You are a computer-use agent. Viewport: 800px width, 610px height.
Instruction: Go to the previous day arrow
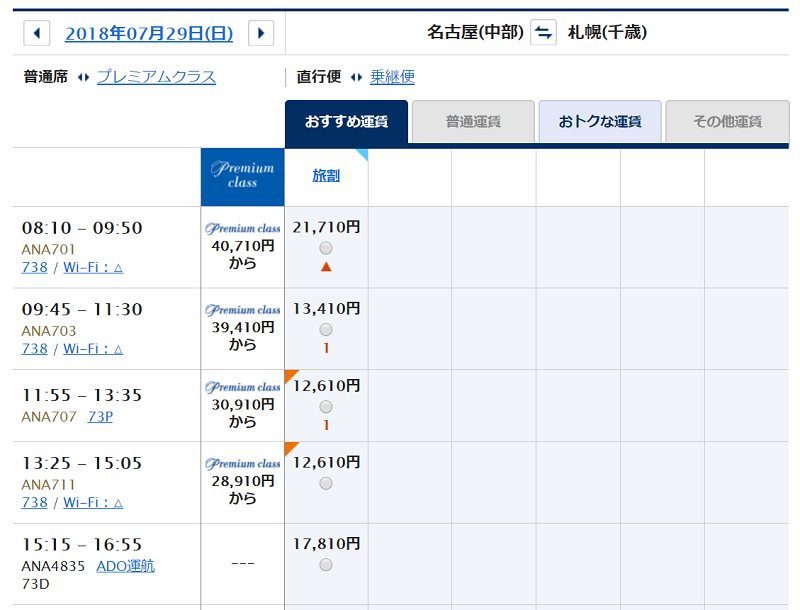coord(37,33)
